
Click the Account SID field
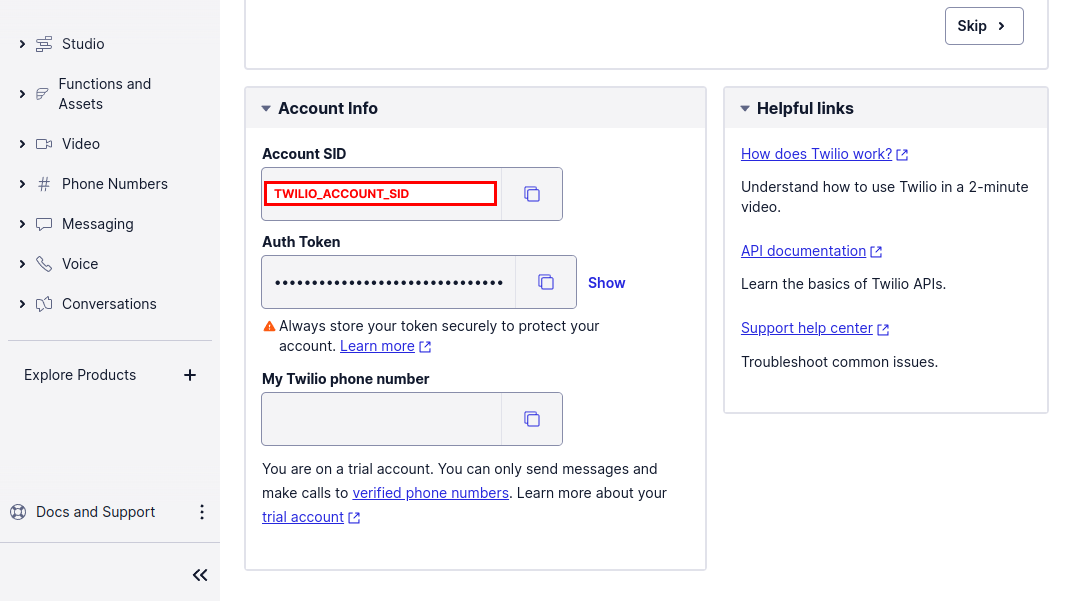[x=381, y=194]
